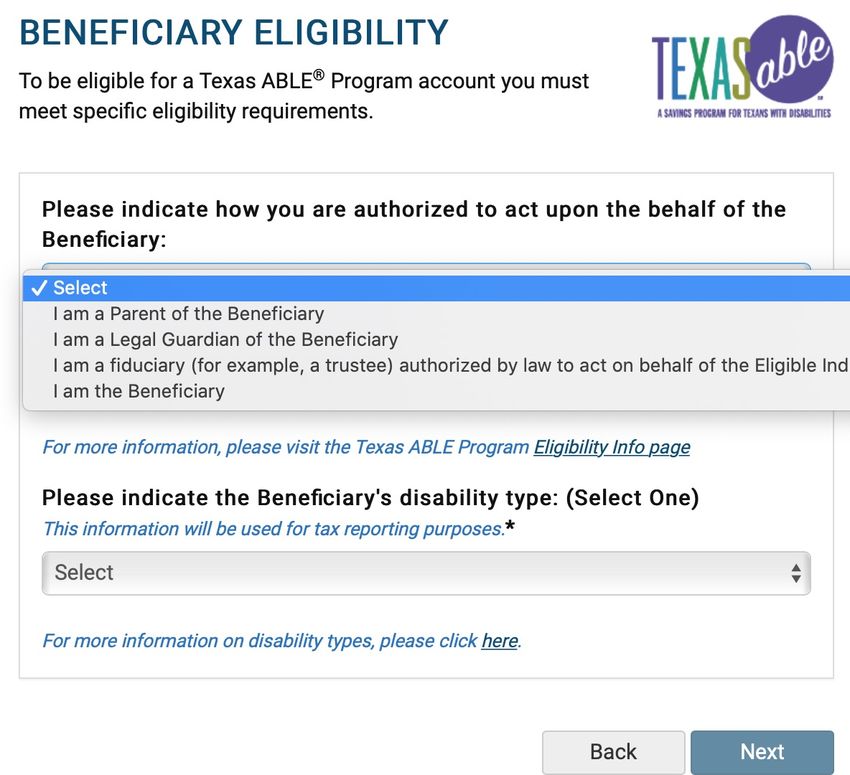This screenshot has height=775, width=850.
Task: Choose the fiduciary trustee option
Action: (436, 366)
